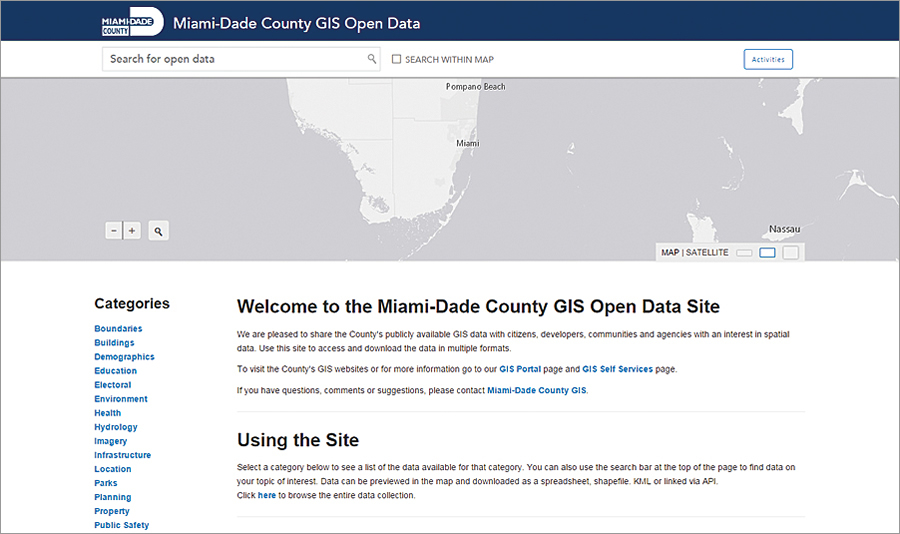The image size is (900, 534).
Task: Select the medium map size icon
Action: point(767,253)
